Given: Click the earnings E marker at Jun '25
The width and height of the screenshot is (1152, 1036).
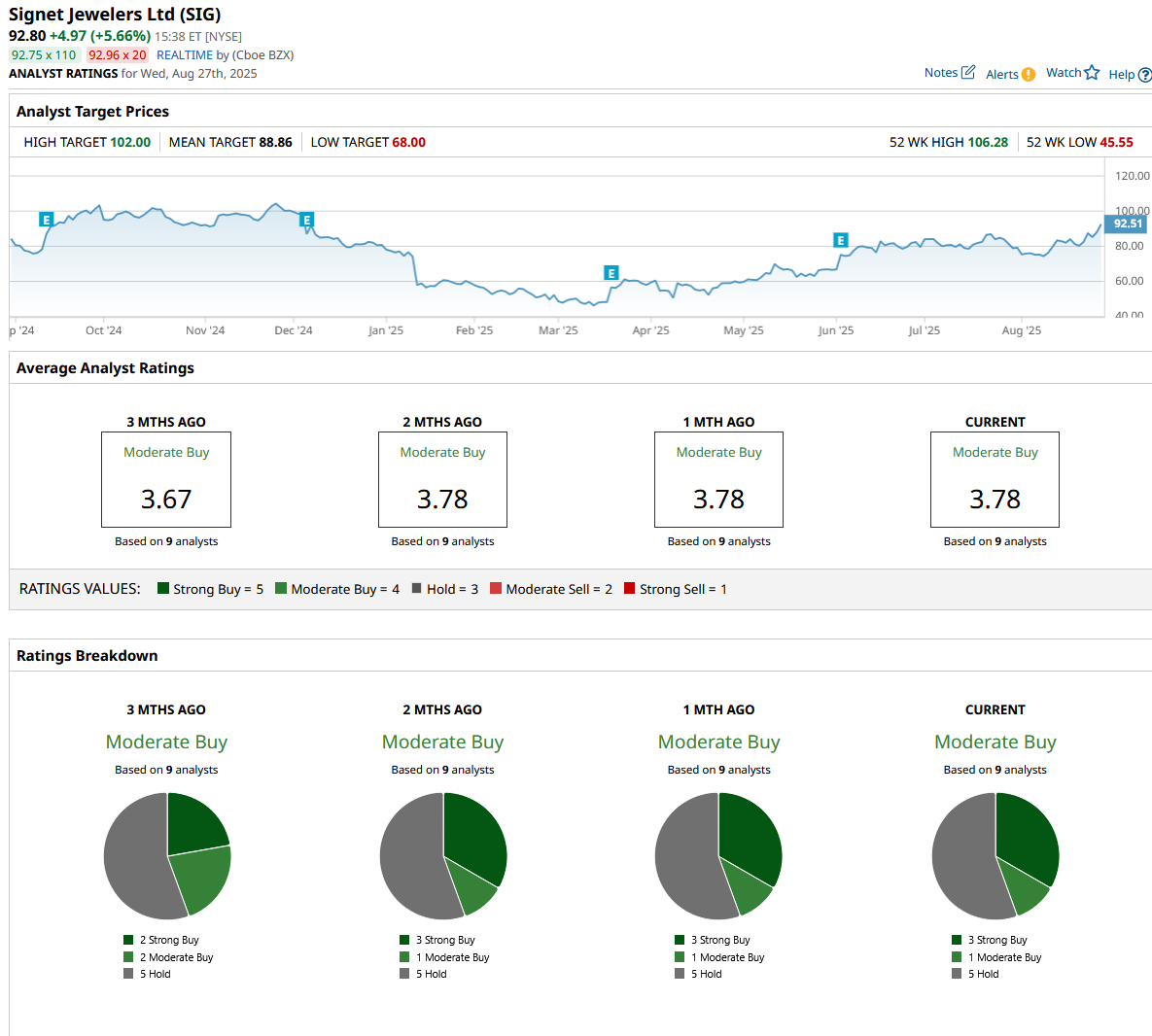Looking at the screenshot, I should [841, 240].
